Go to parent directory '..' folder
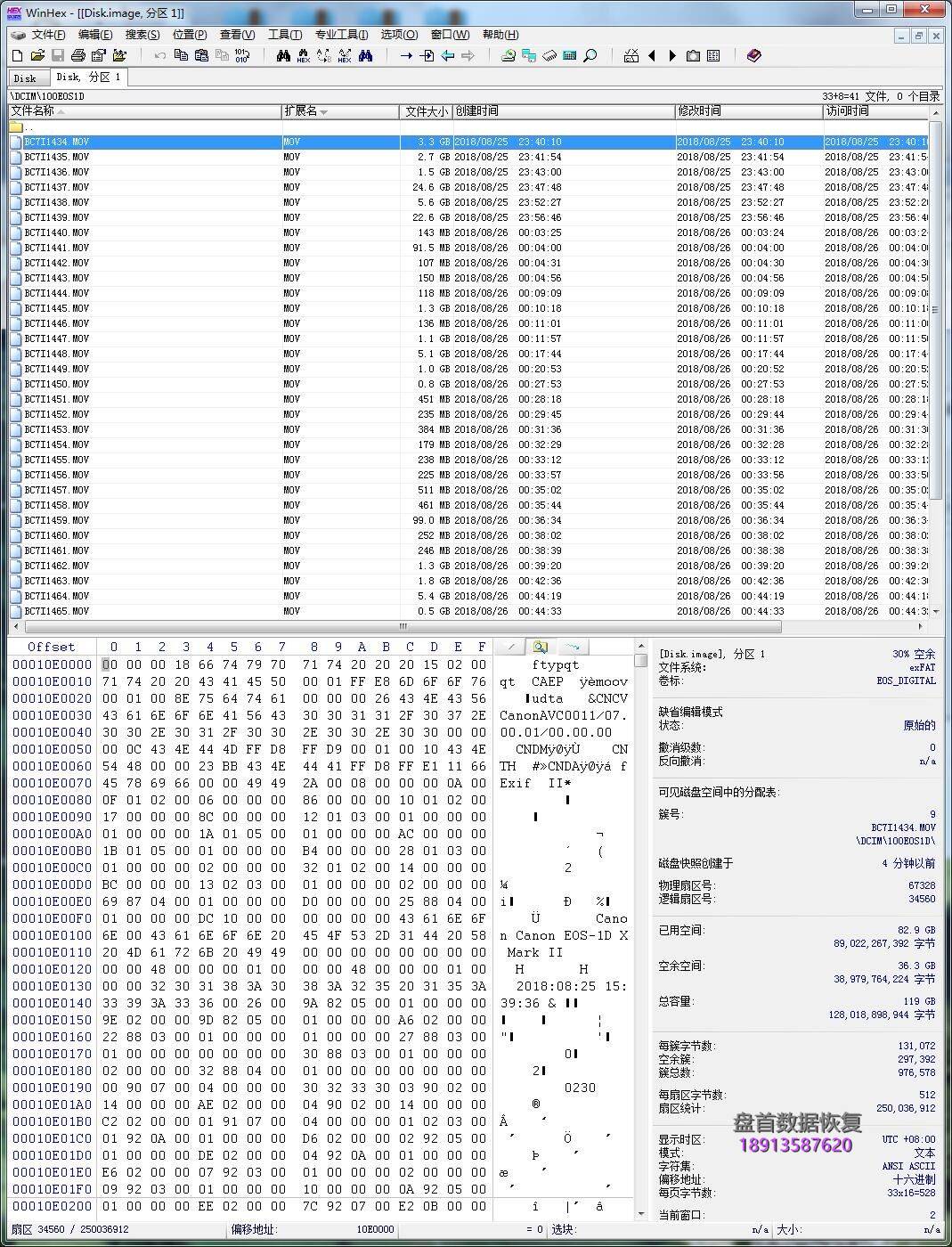This screenshot has height=1247, width=952. coord(23,127)
